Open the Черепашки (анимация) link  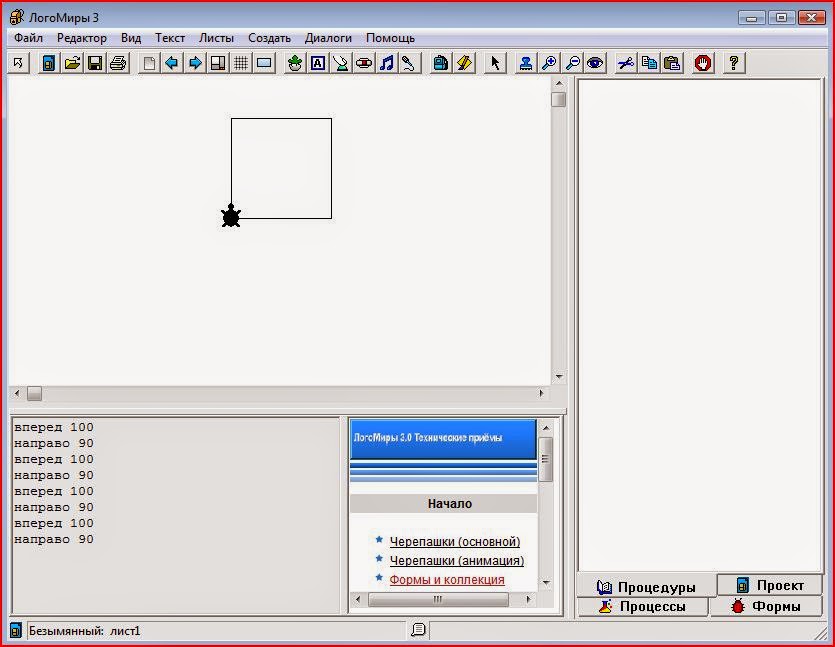[457, 561]
